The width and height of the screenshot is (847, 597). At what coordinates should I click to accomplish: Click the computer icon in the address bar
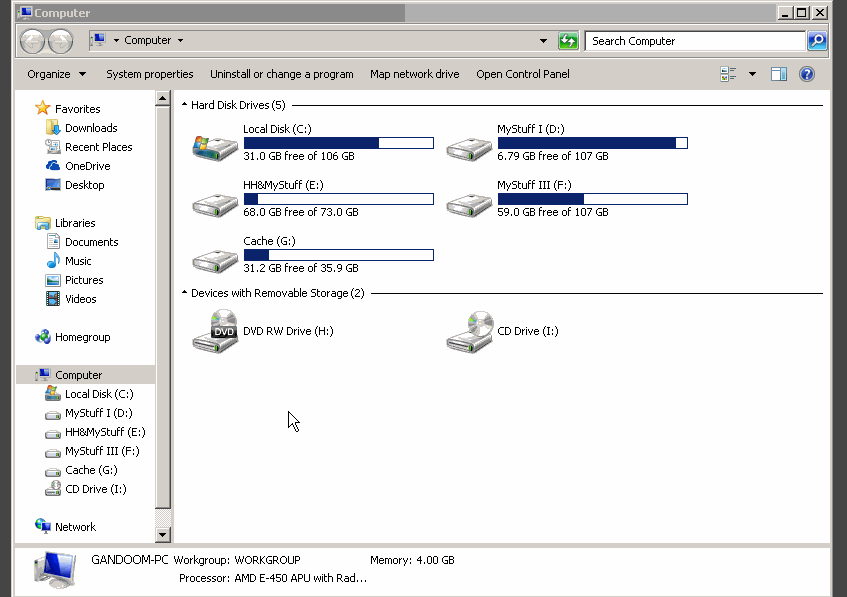click(99, 39)
